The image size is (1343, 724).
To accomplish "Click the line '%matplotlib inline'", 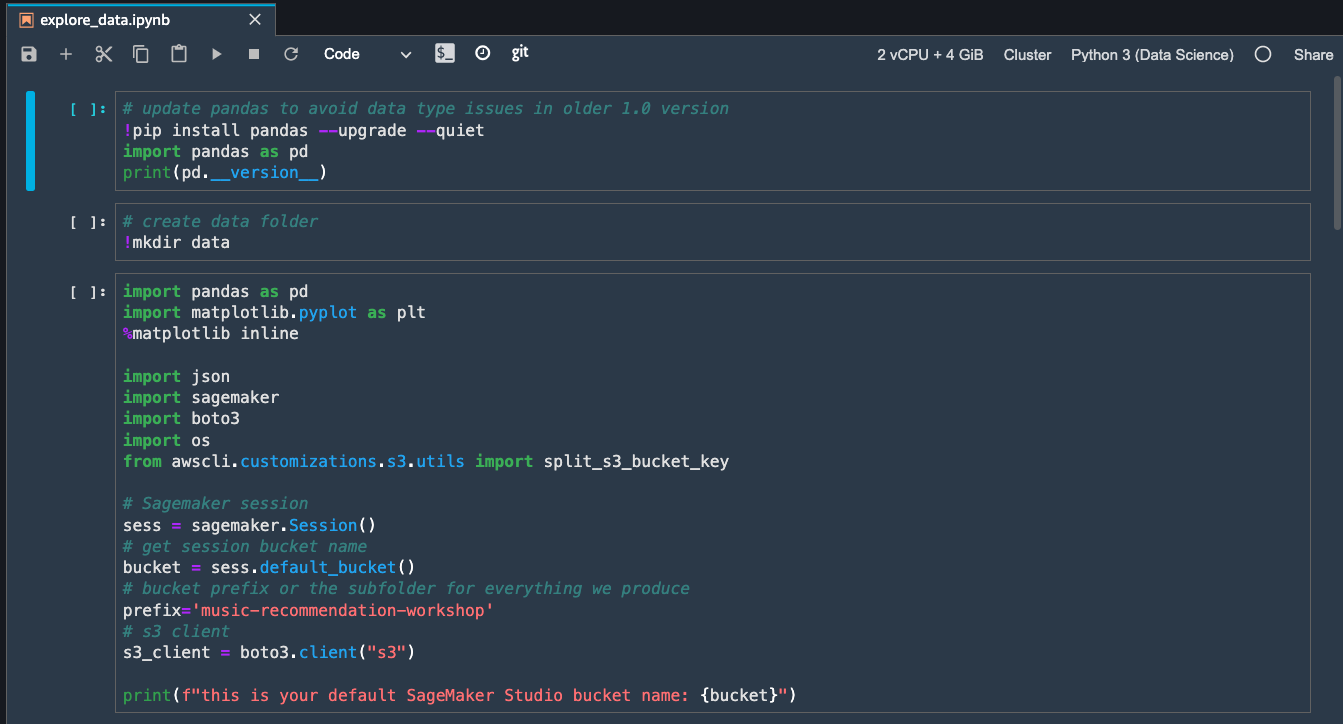I will point(211,334).
